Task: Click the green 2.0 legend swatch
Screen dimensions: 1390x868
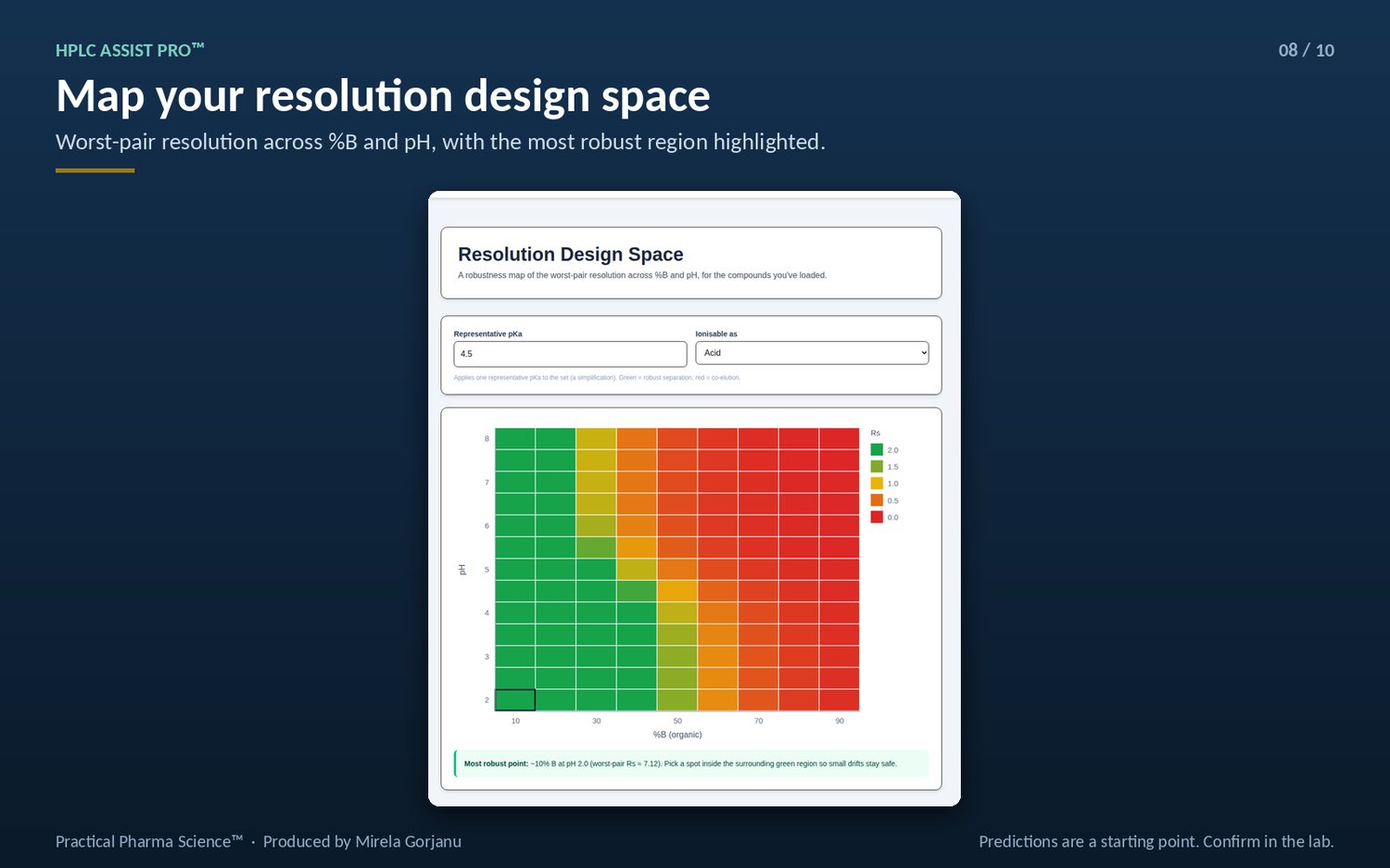Action: pos(877,450)
